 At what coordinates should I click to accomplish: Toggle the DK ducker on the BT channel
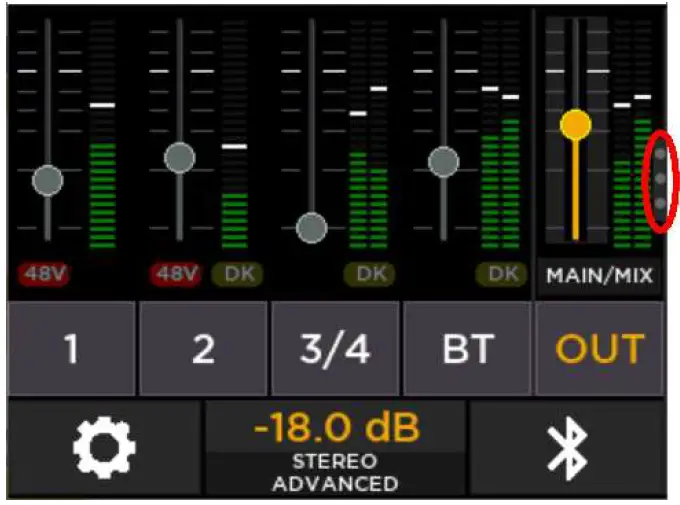[501, 274]
